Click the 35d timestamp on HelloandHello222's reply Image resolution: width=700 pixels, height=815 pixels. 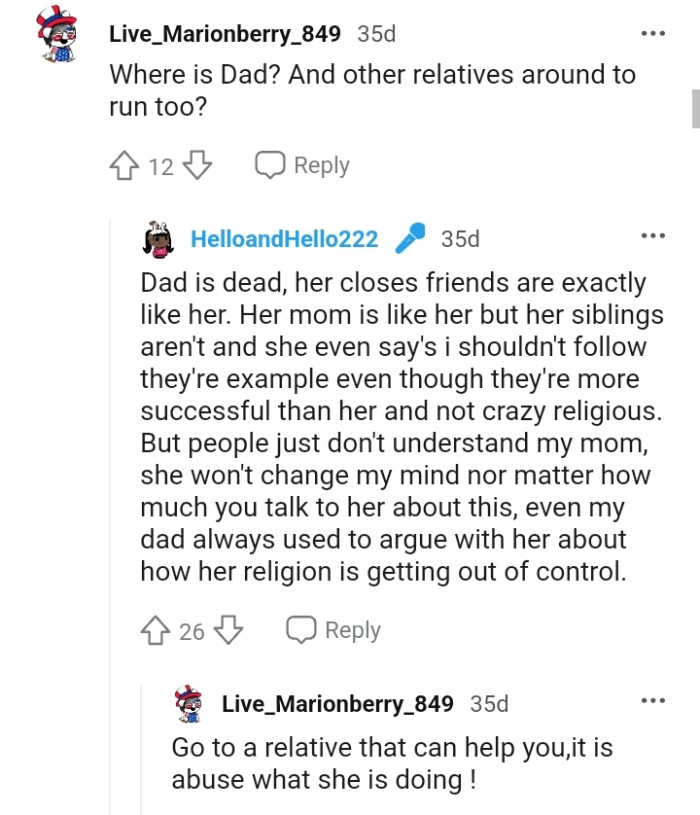(463, 238)
